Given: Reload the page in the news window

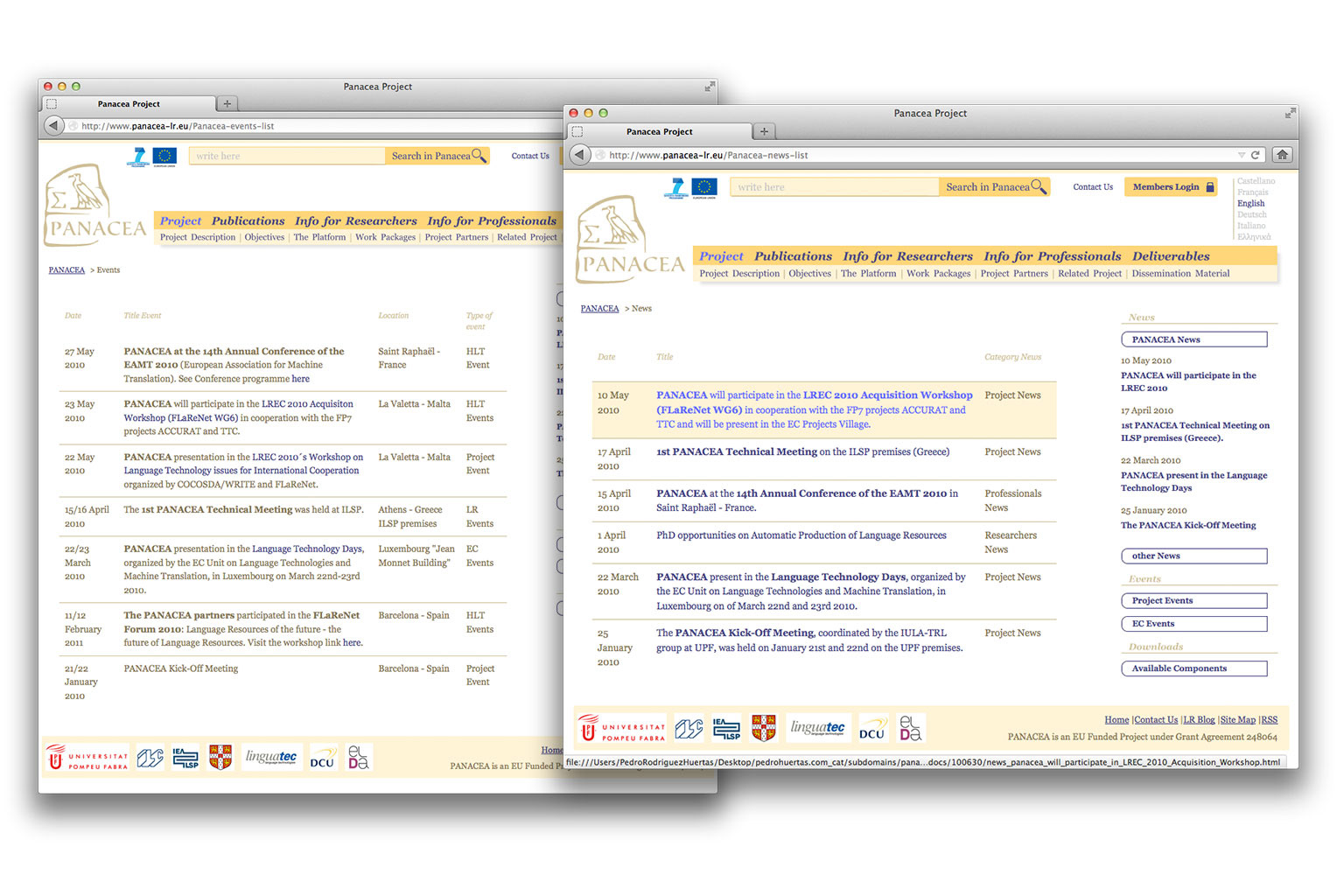Looking at the screenshot, I should click(x=1255, y=155).
